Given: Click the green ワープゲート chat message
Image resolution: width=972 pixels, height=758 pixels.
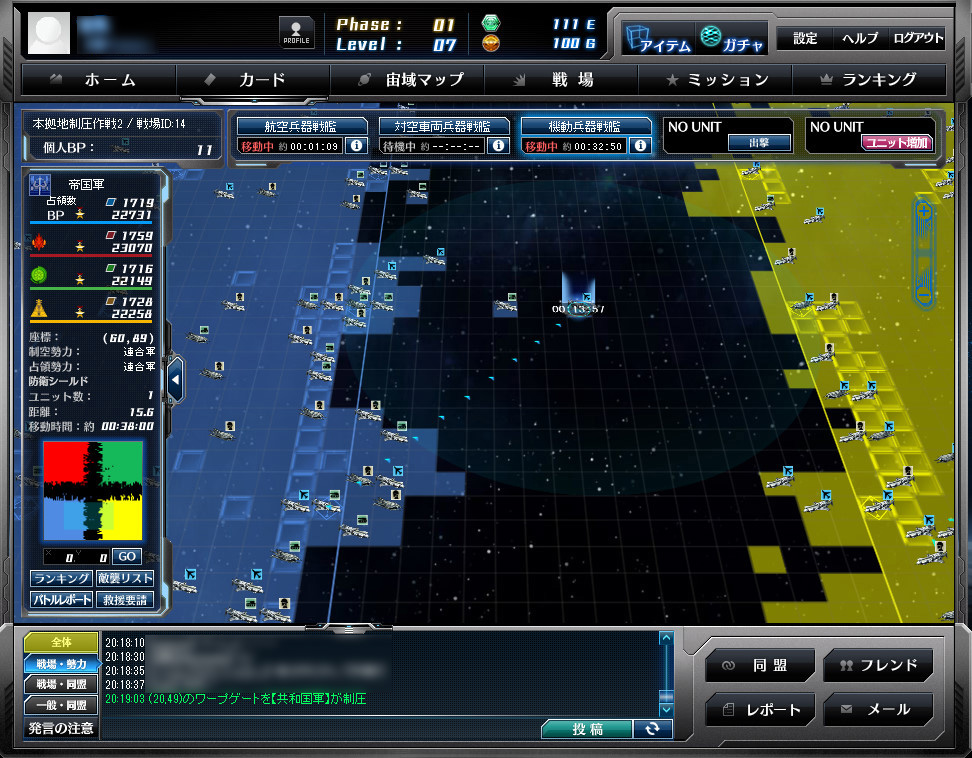Looking at the screenshot, I should [x=235, y=699].
